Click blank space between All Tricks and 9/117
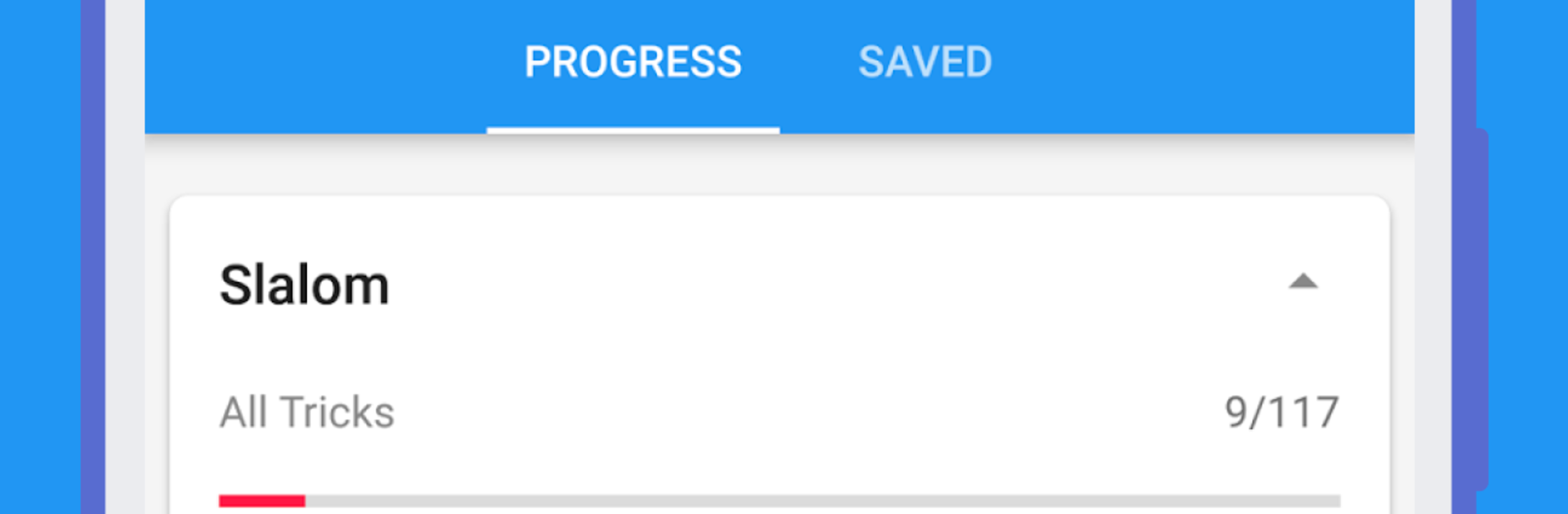Viewport: 1568px width, 514px height. [x=808, y=412]
